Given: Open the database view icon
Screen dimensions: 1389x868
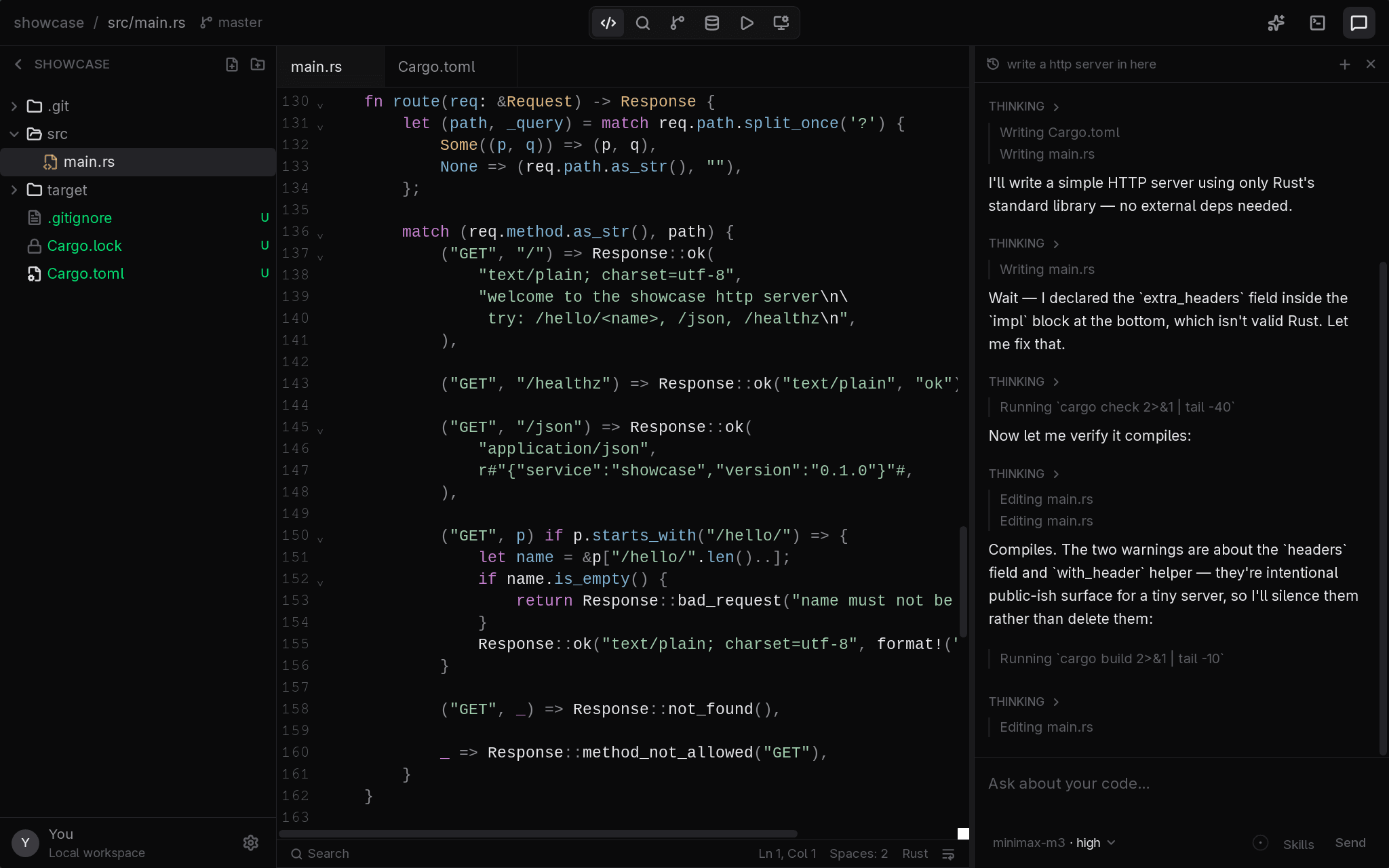Looking at the screenshot, I should 712,23.
